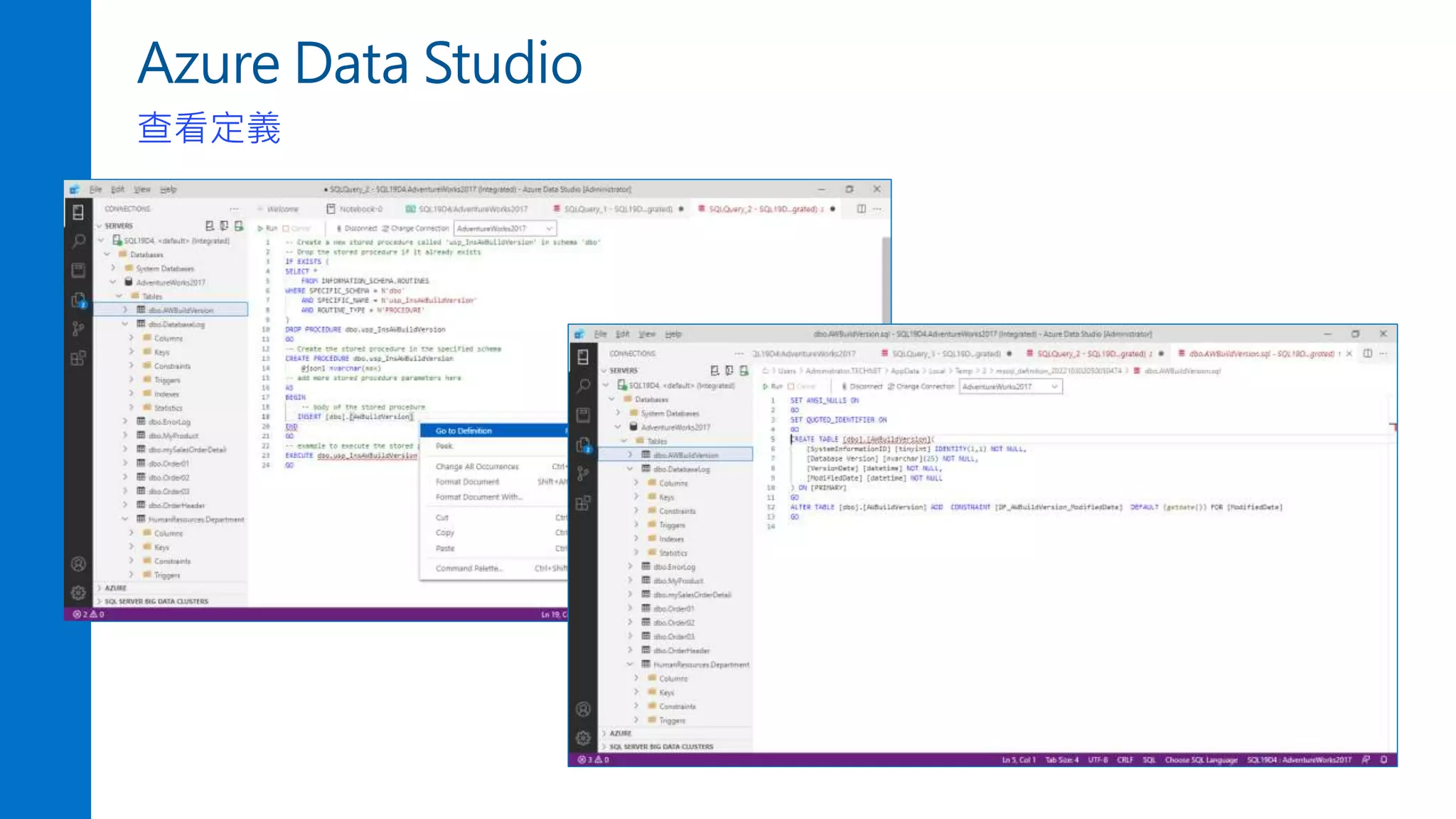Click notifications bell in right window status bar
The height and width of the screenshot is (819, 1456).
pos(1383,760)
